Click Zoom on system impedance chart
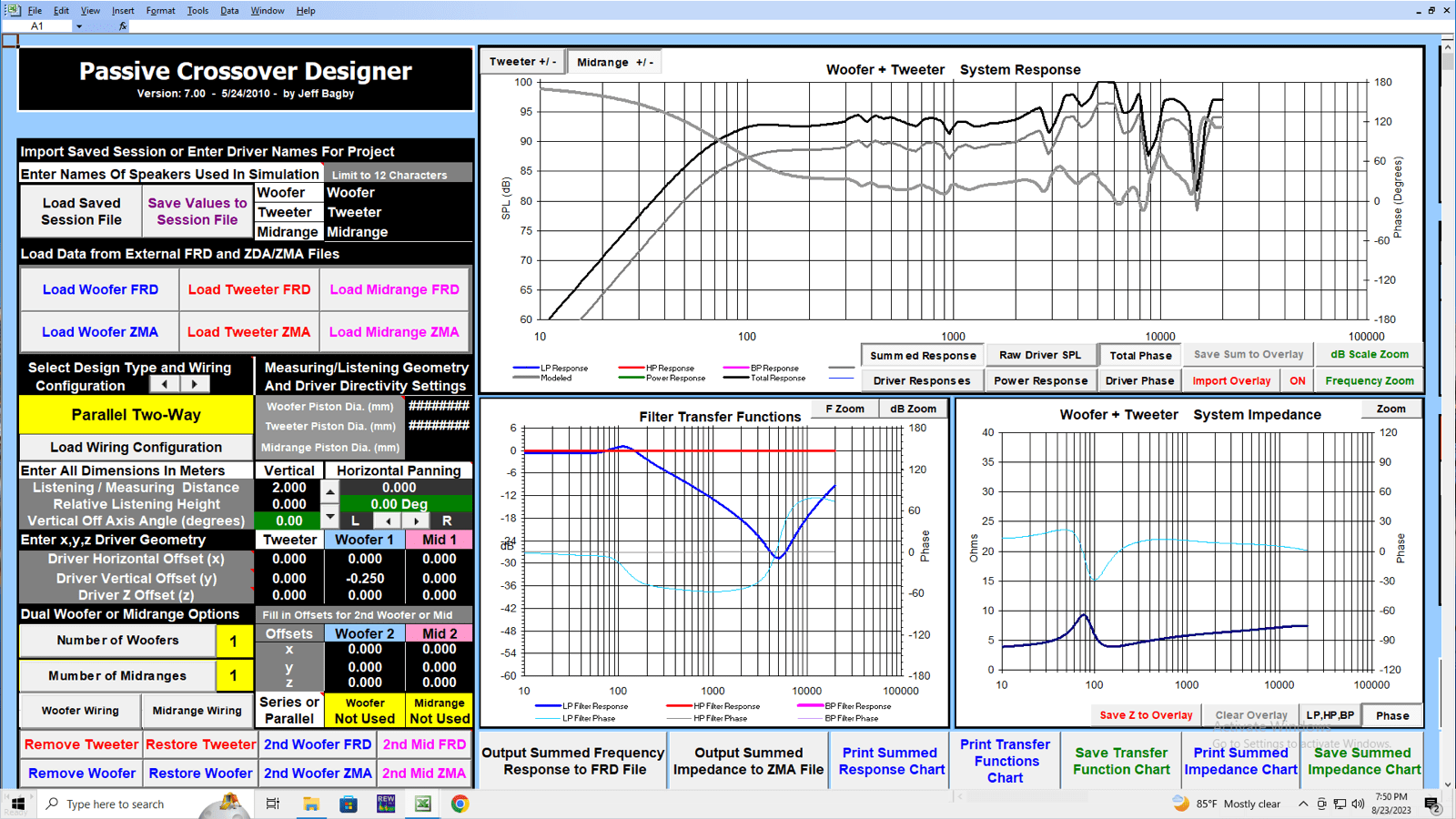1456x819 pixels. pyautogui.click(x=1390, y=409)
